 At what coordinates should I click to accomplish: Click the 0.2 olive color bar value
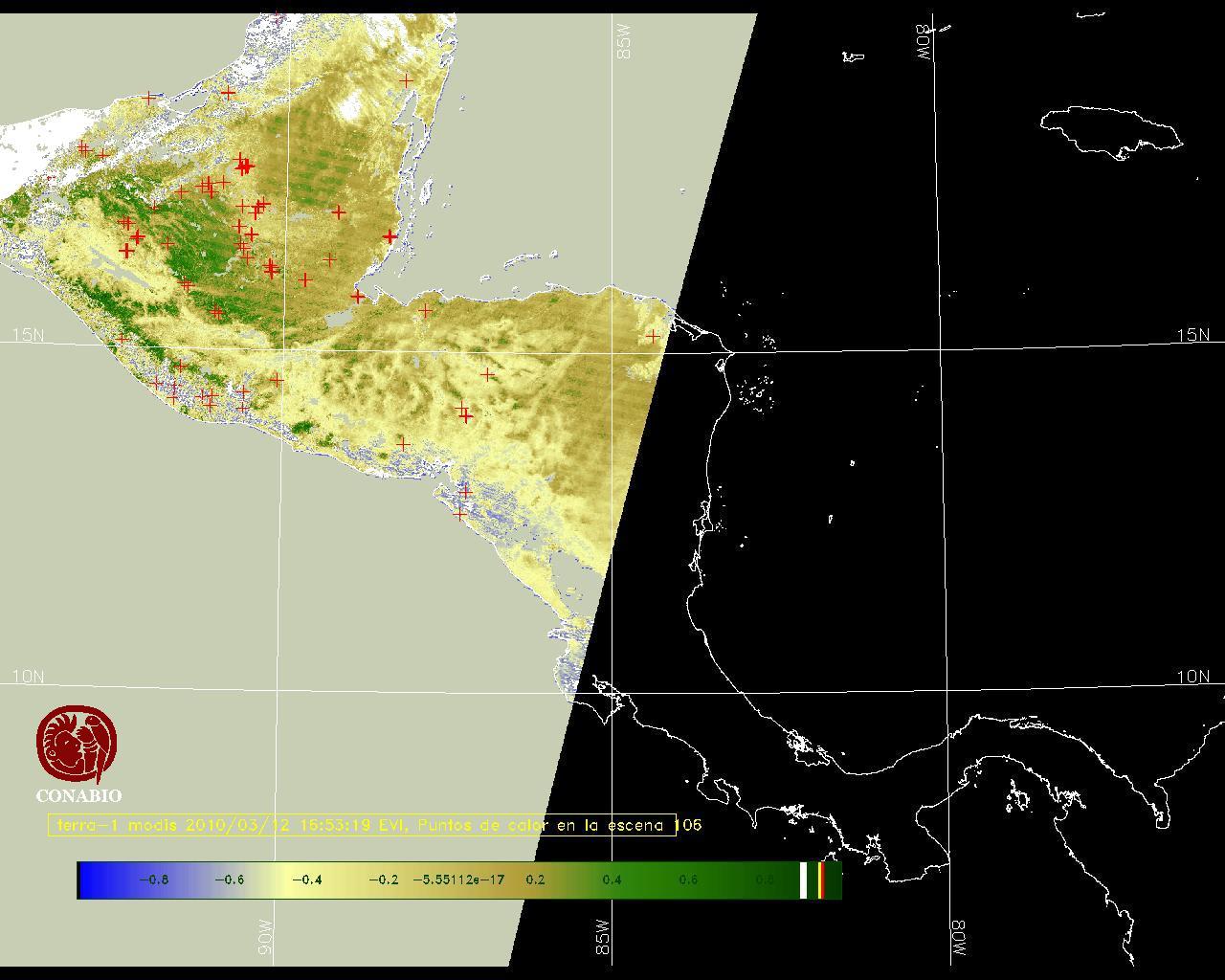click(535, 880)
